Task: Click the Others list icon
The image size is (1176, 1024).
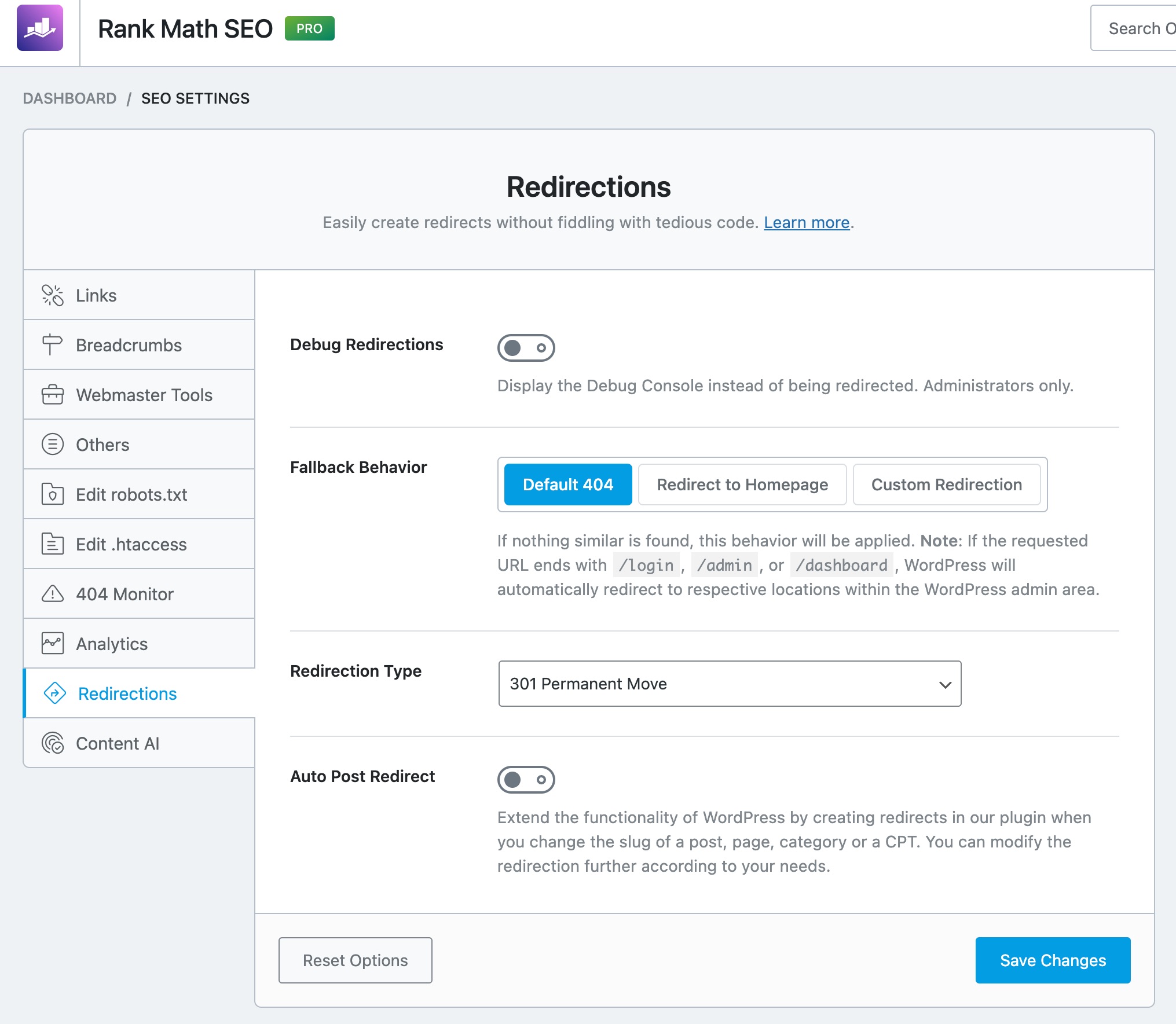Action: (53, 445)
